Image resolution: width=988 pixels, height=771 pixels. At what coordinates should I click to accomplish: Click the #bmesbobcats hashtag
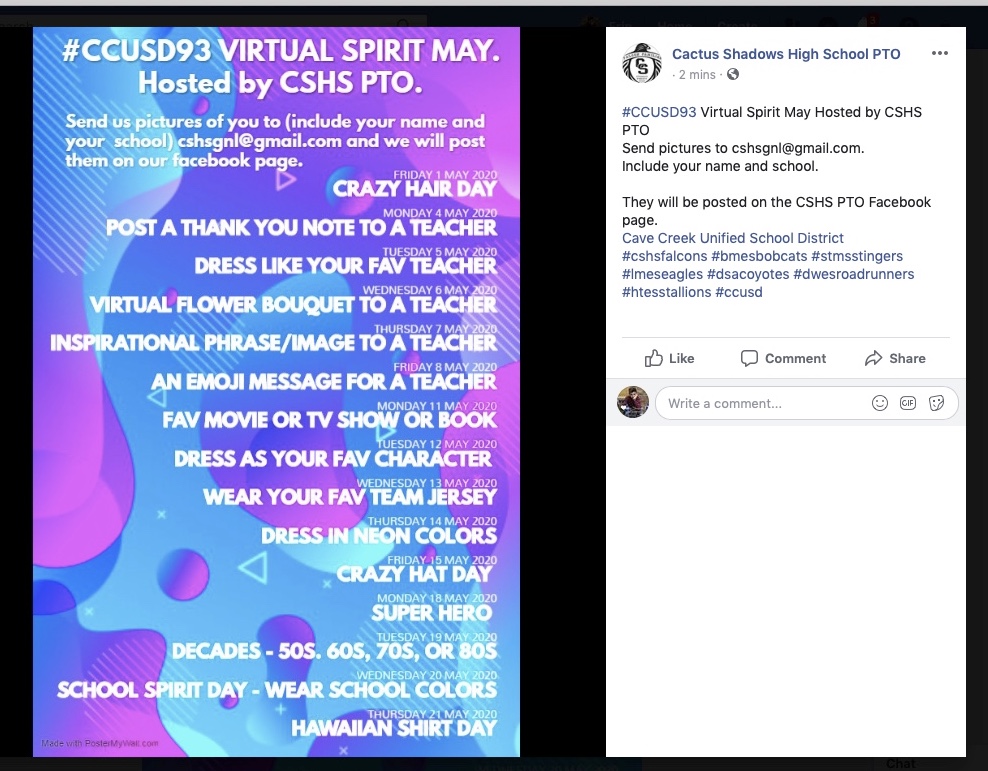click(x=759, y=256)
